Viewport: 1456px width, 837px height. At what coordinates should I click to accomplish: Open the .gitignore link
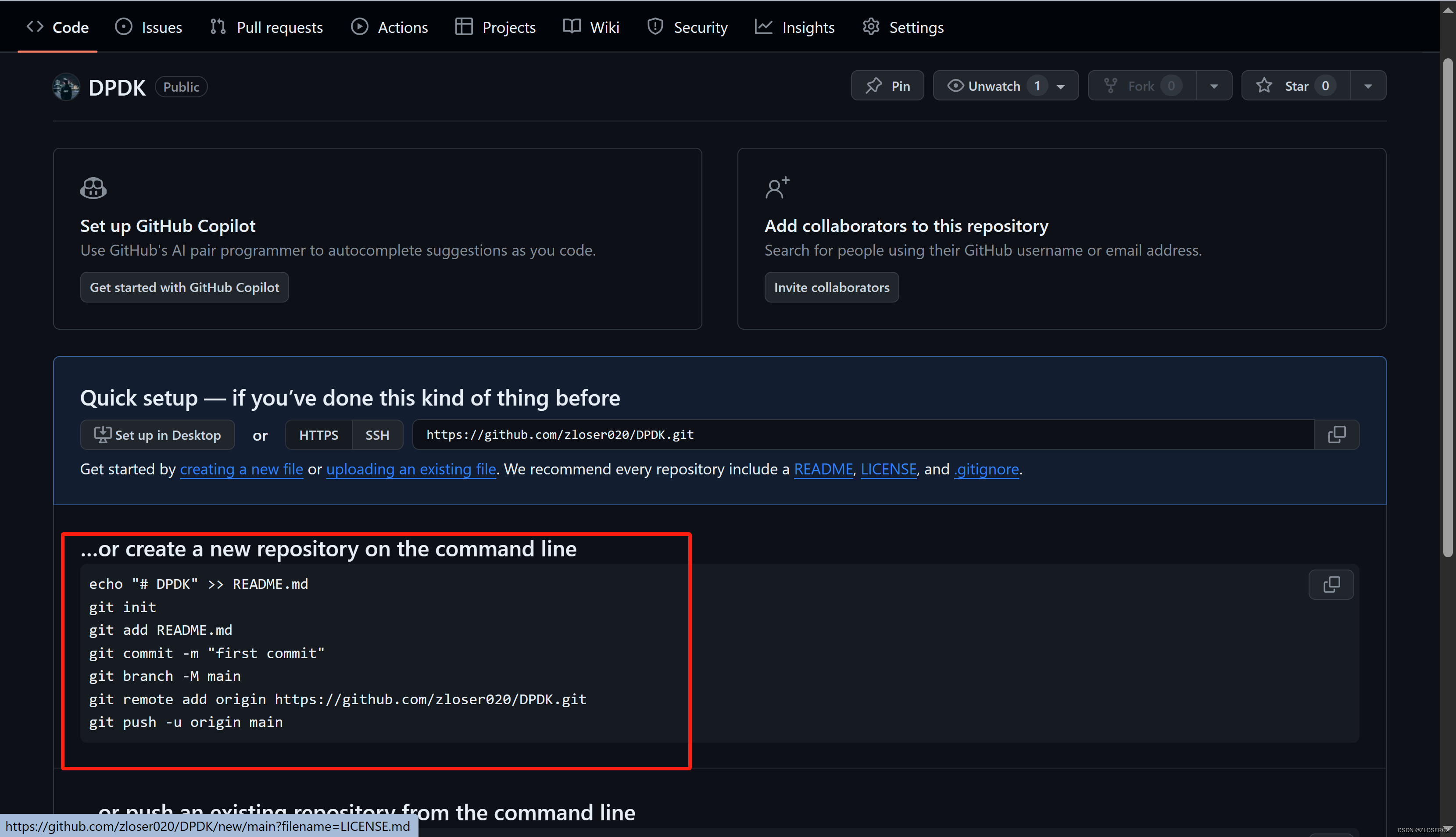986,469
